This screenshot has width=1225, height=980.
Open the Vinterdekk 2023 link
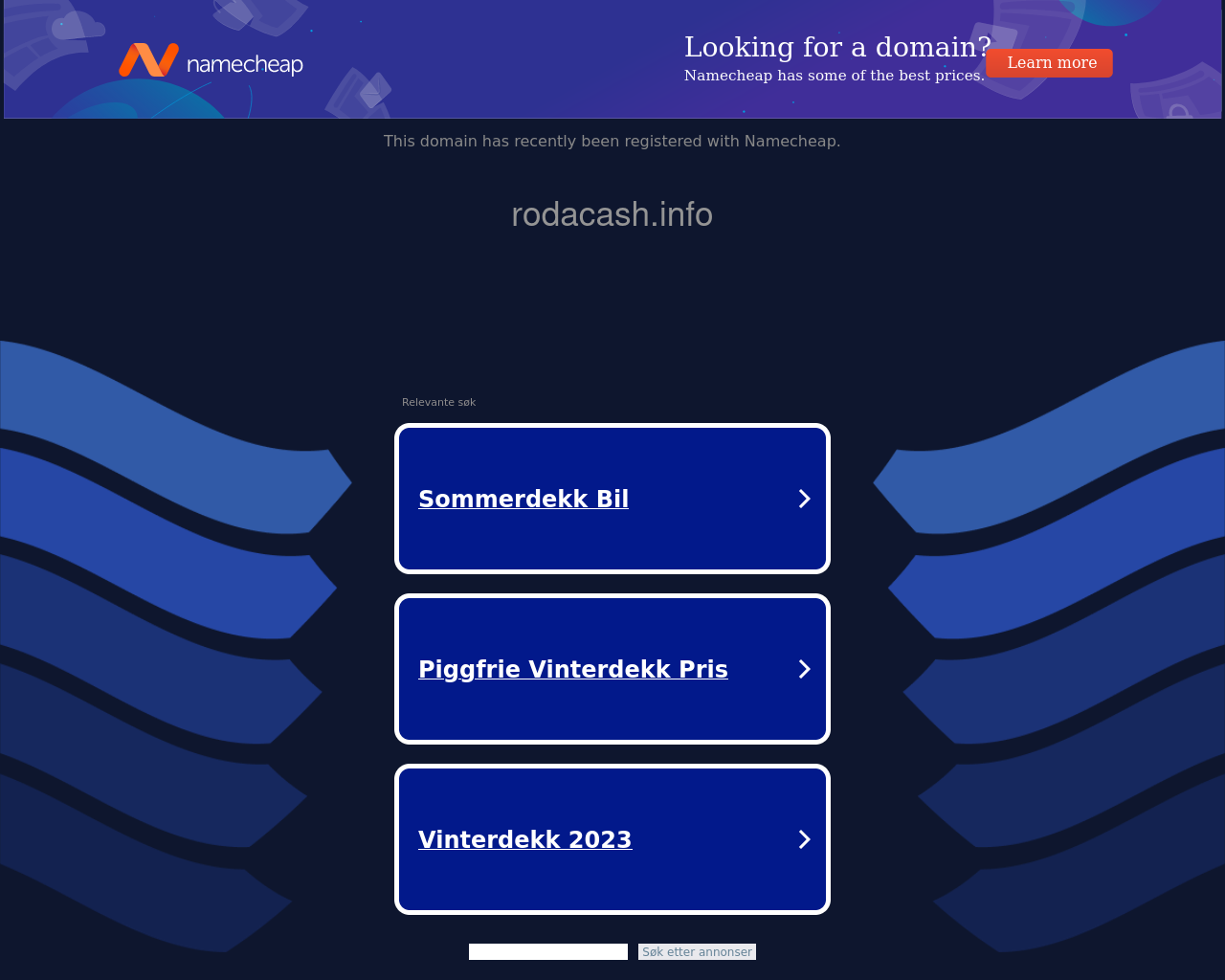click(525, 839)
